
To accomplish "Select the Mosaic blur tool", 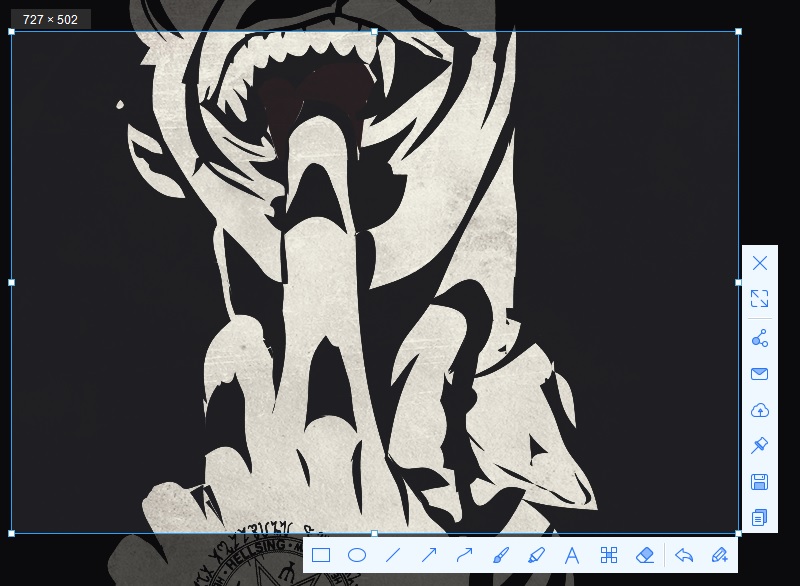I will click(x=609, y=555).
